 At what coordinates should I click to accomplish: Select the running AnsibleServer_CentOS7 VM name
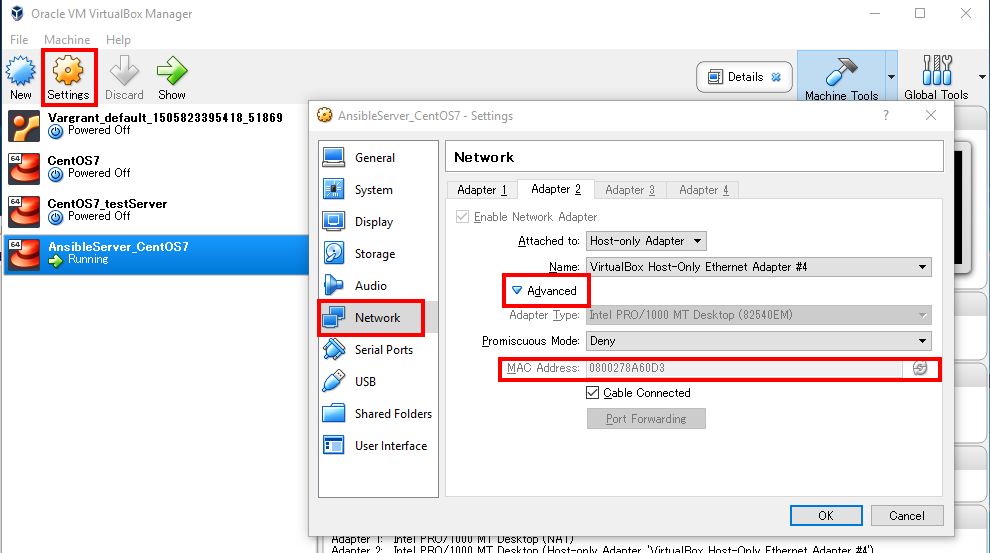(x=118, y=247)
